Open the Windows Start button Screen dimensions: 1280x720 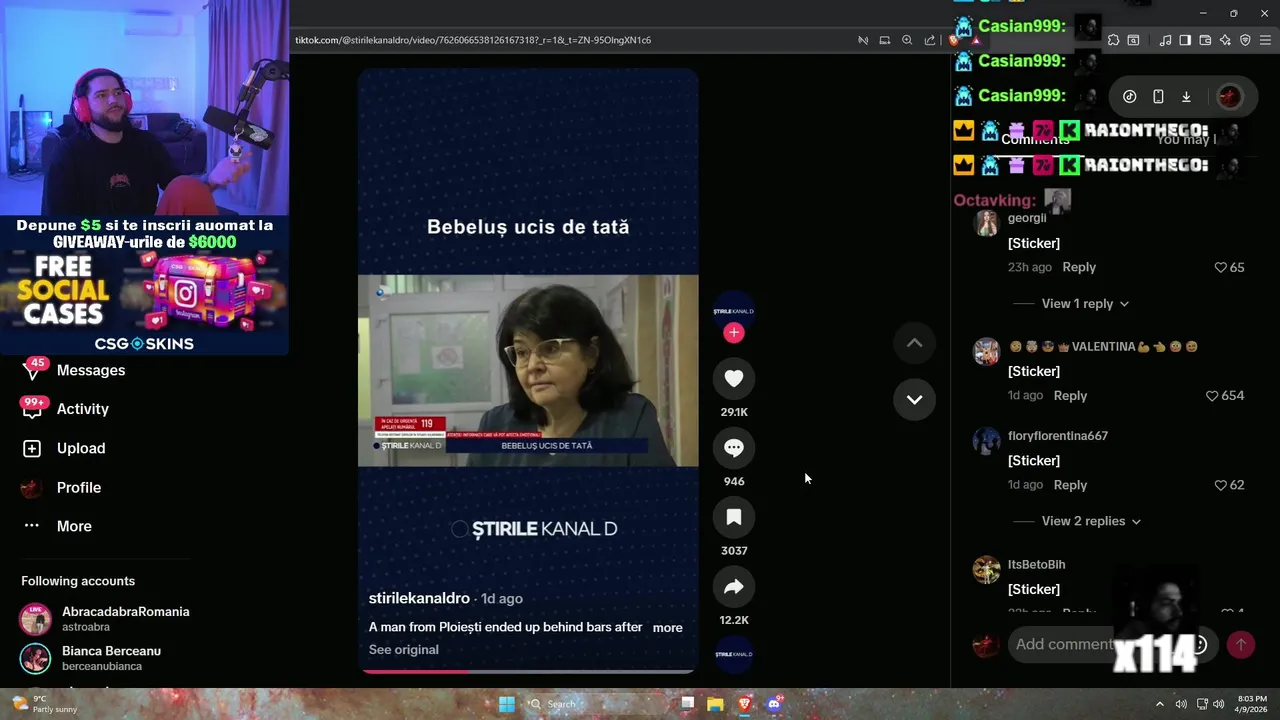(x=507, y=704)
